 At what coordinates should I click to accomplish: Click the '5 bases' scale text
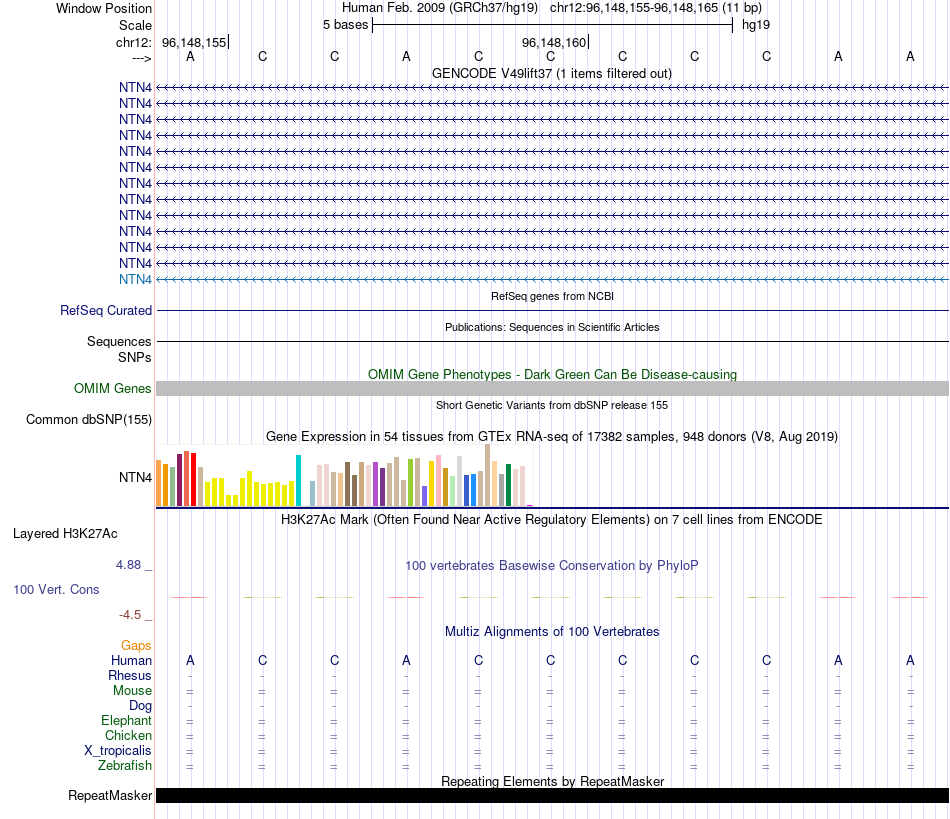(x=345, y=25)
